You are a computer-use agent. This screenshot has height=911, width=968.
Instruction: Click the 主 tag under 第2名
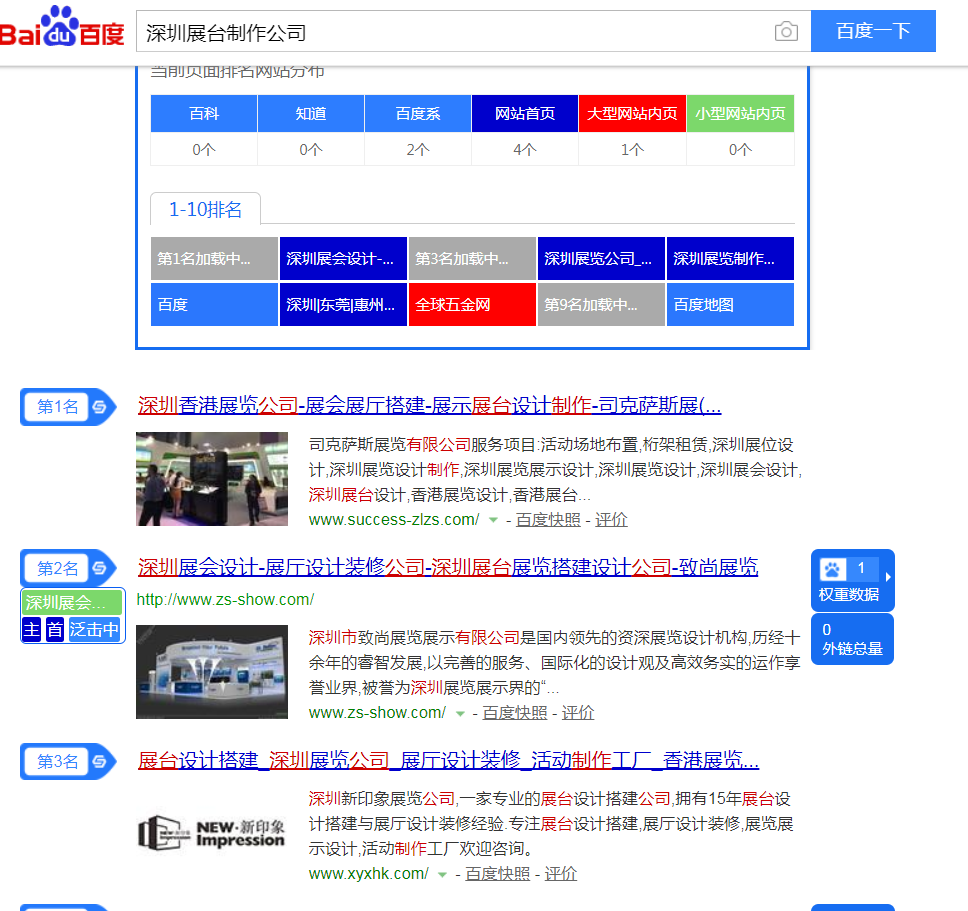(x=31, y=630)
